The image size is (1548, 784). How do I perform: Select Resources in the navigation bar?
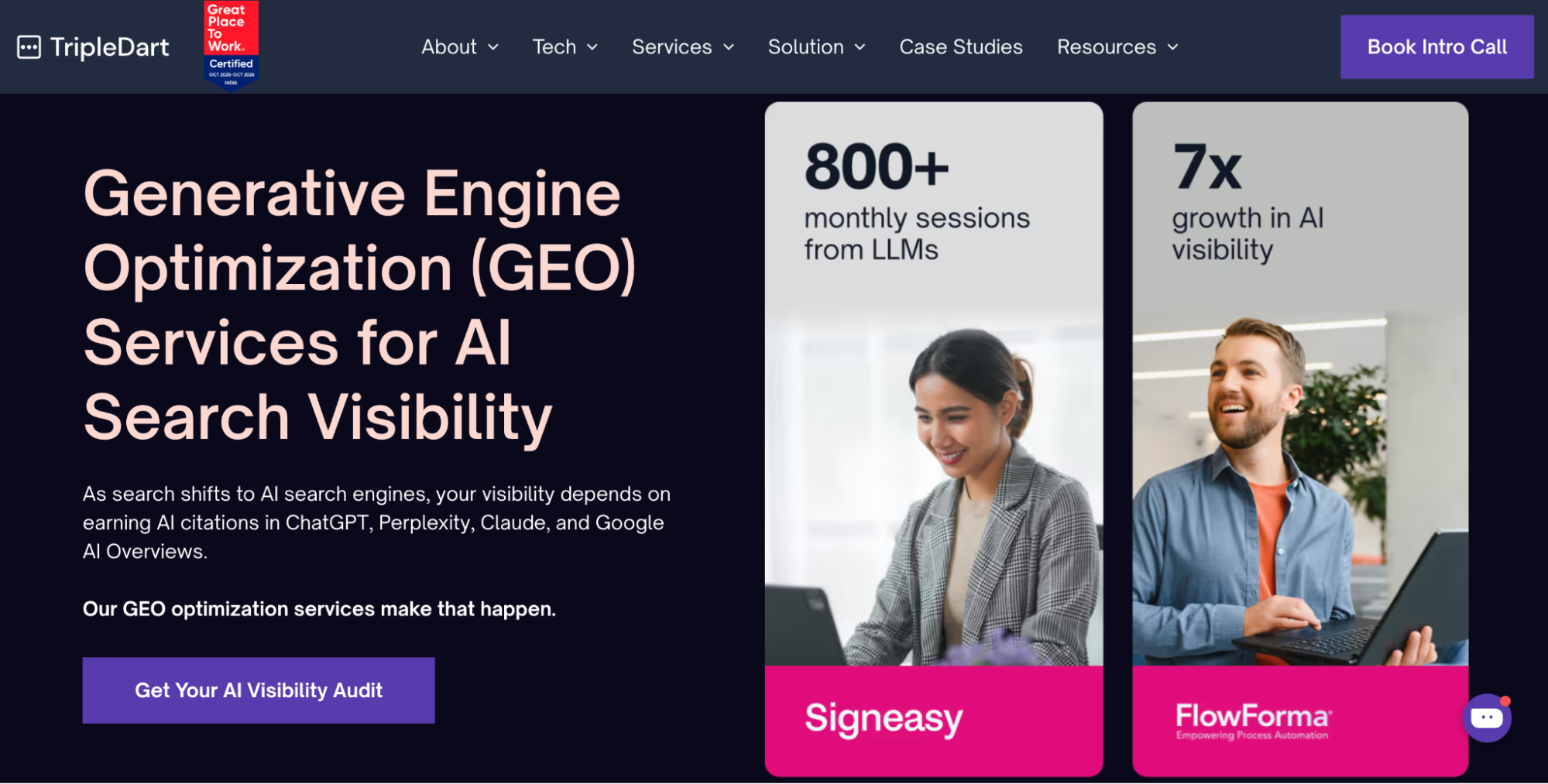[1107, 47]
